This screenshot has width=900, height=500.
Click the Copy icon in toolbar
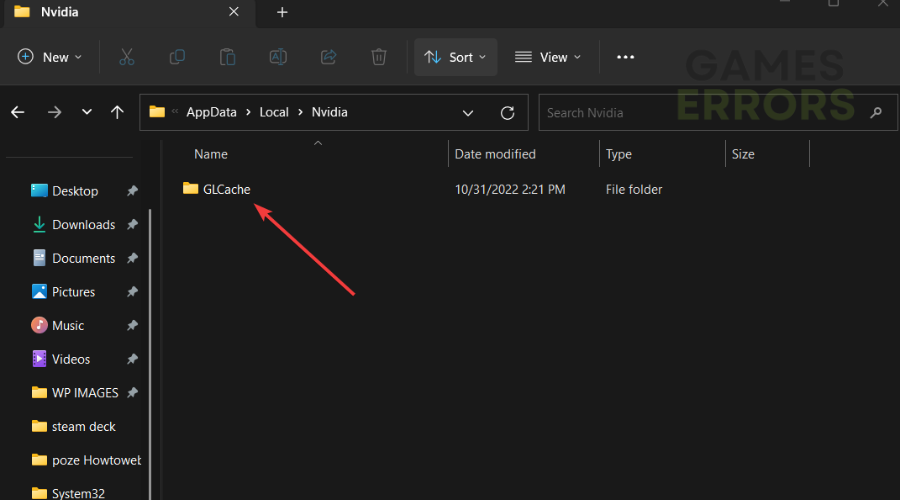pyautogui.click(x=177, y=57)
